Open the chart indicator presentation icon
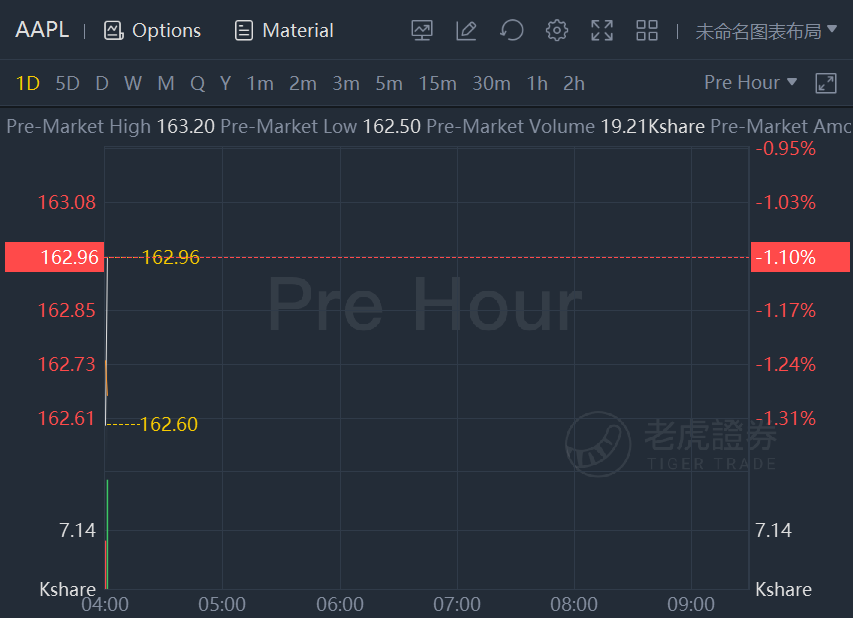 point(422,30)
